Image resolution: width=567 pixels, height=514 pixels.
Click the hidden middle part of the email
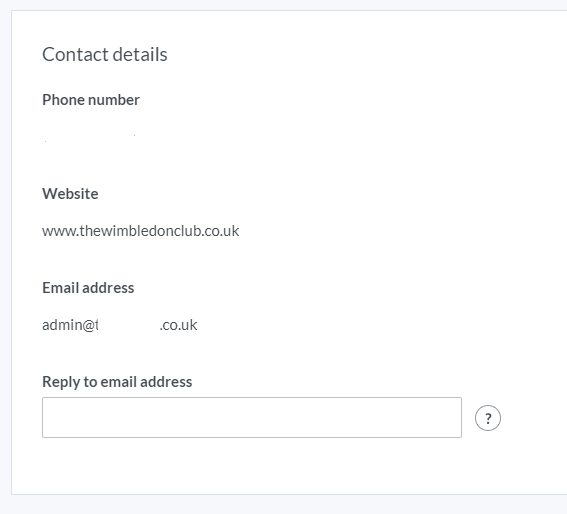[129, 325]
